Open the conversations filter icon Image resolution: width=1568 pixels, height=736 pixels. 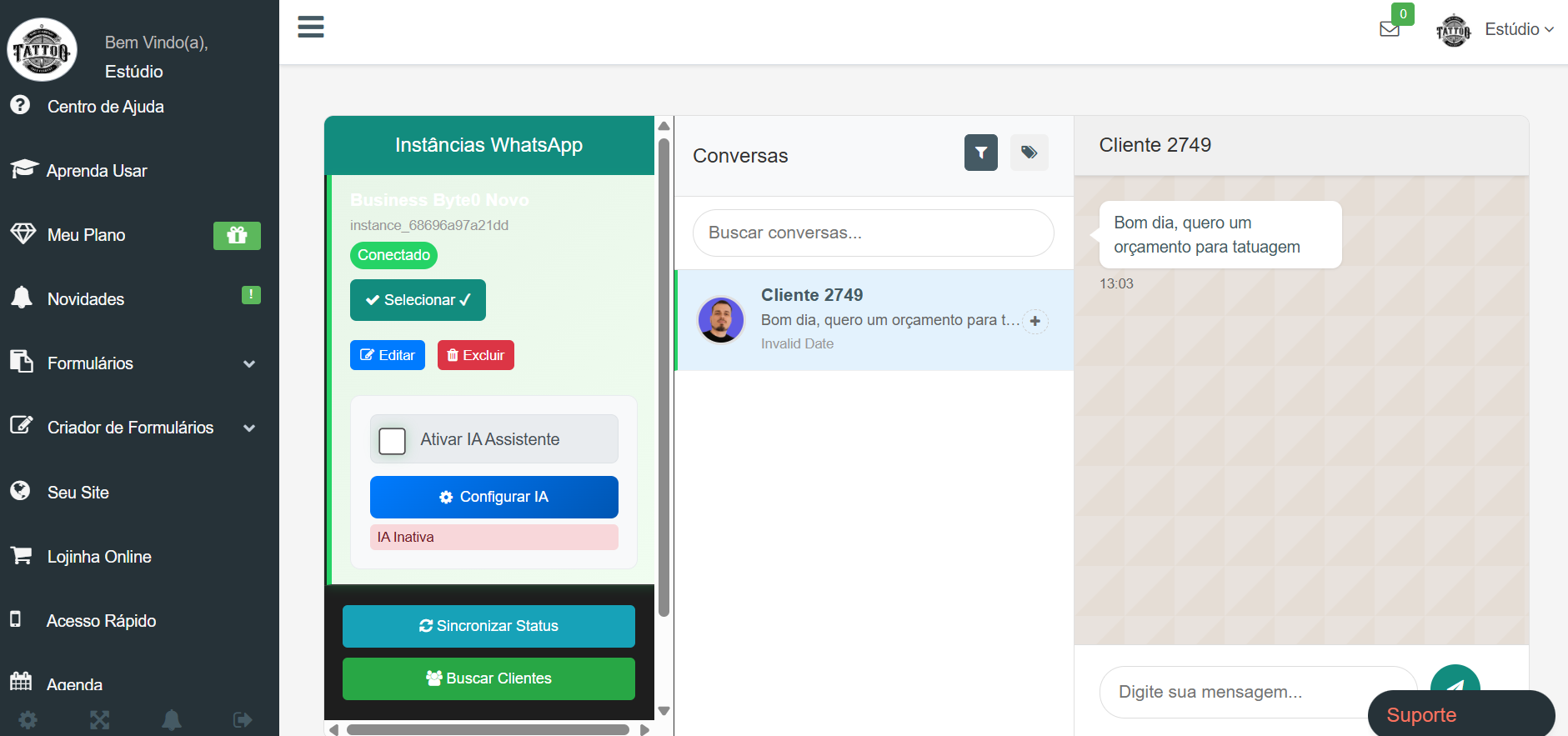(981, 153)
